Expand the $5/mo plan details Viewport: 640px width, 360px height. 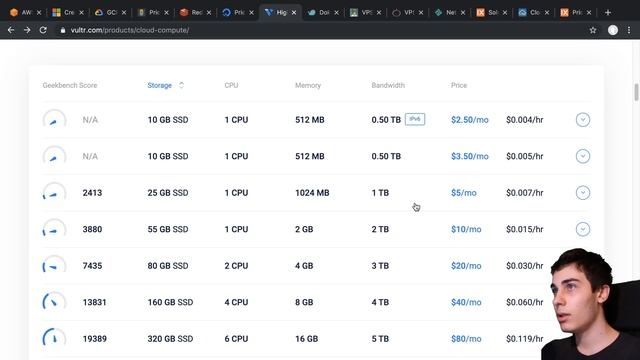point(583,193)
